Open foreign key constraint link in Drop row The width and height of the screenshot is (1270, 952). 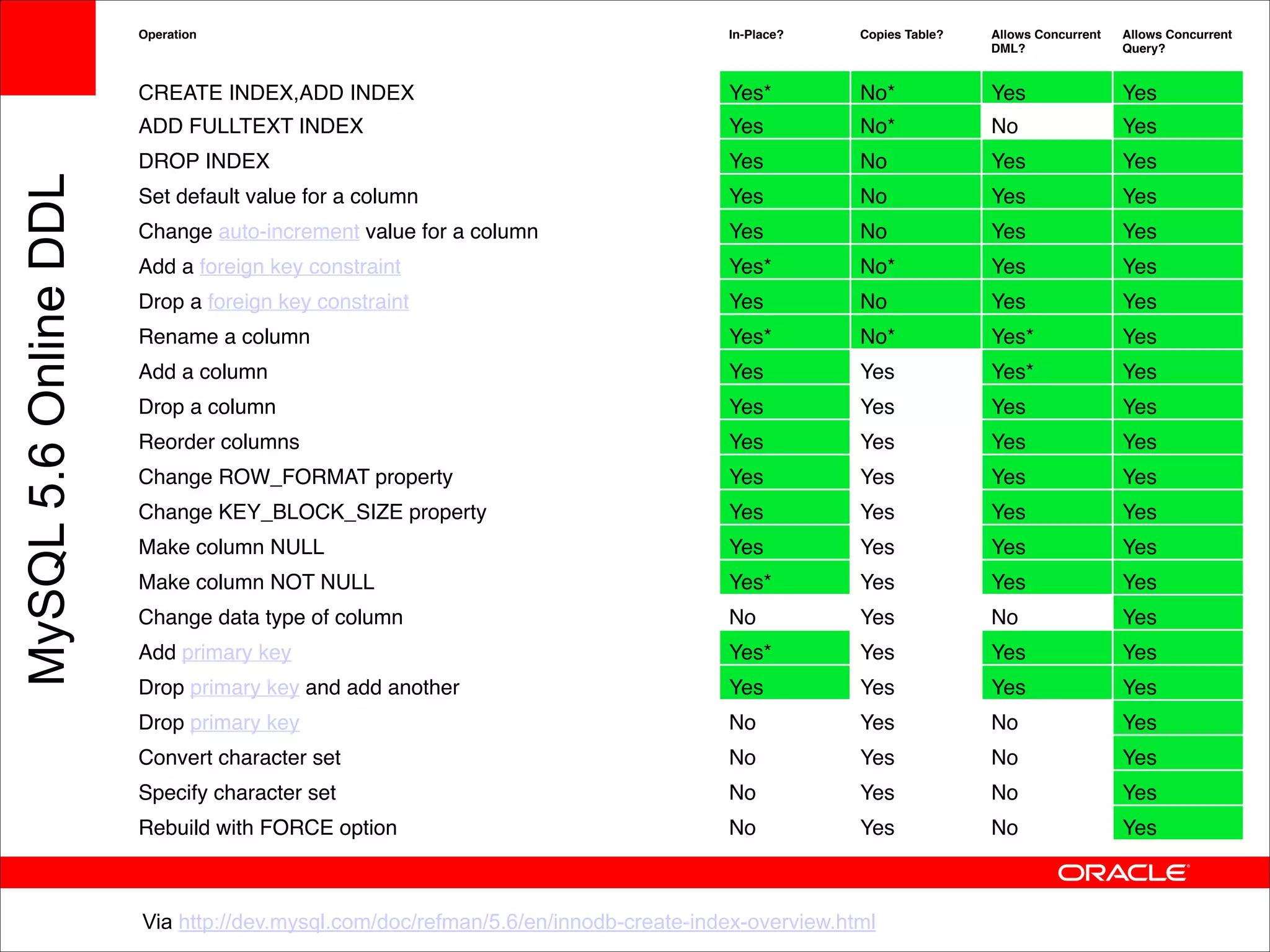pyautogui.click(x=308, y=302)
